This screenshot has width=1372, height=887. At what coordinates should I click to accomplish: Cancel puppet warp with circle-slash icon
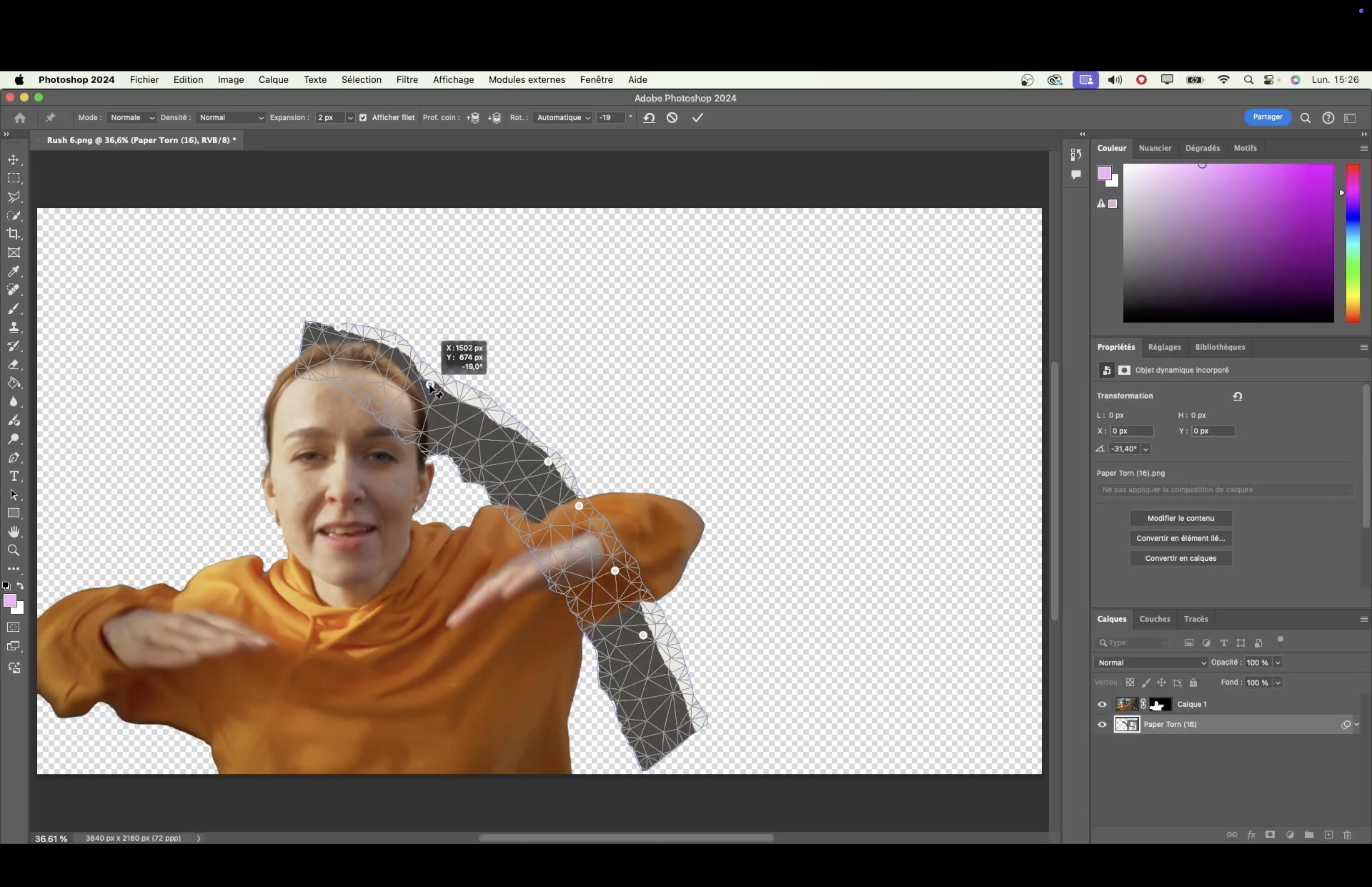[672, 117]
